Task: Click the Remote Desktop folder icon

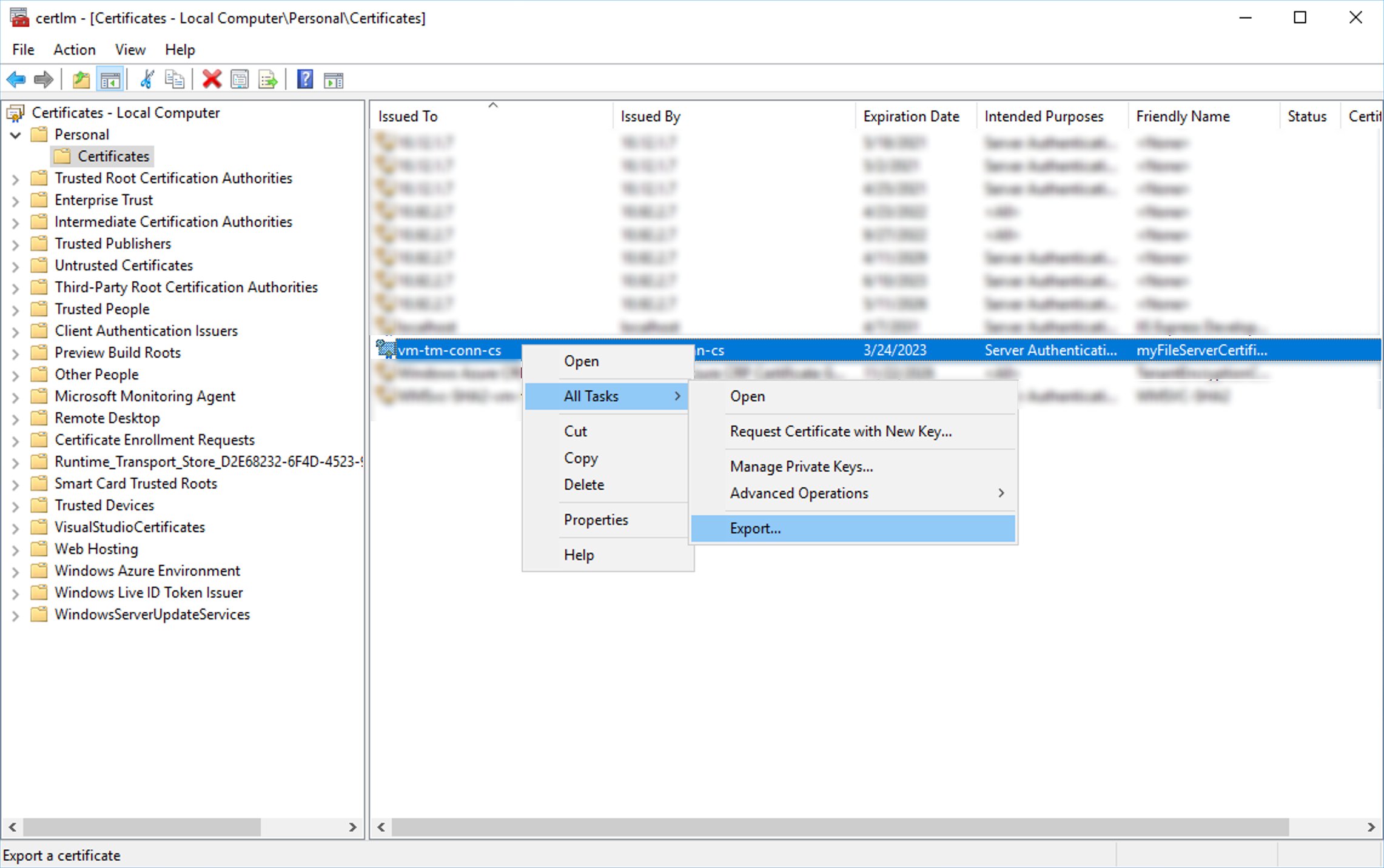Action: [x=39, y=418]
